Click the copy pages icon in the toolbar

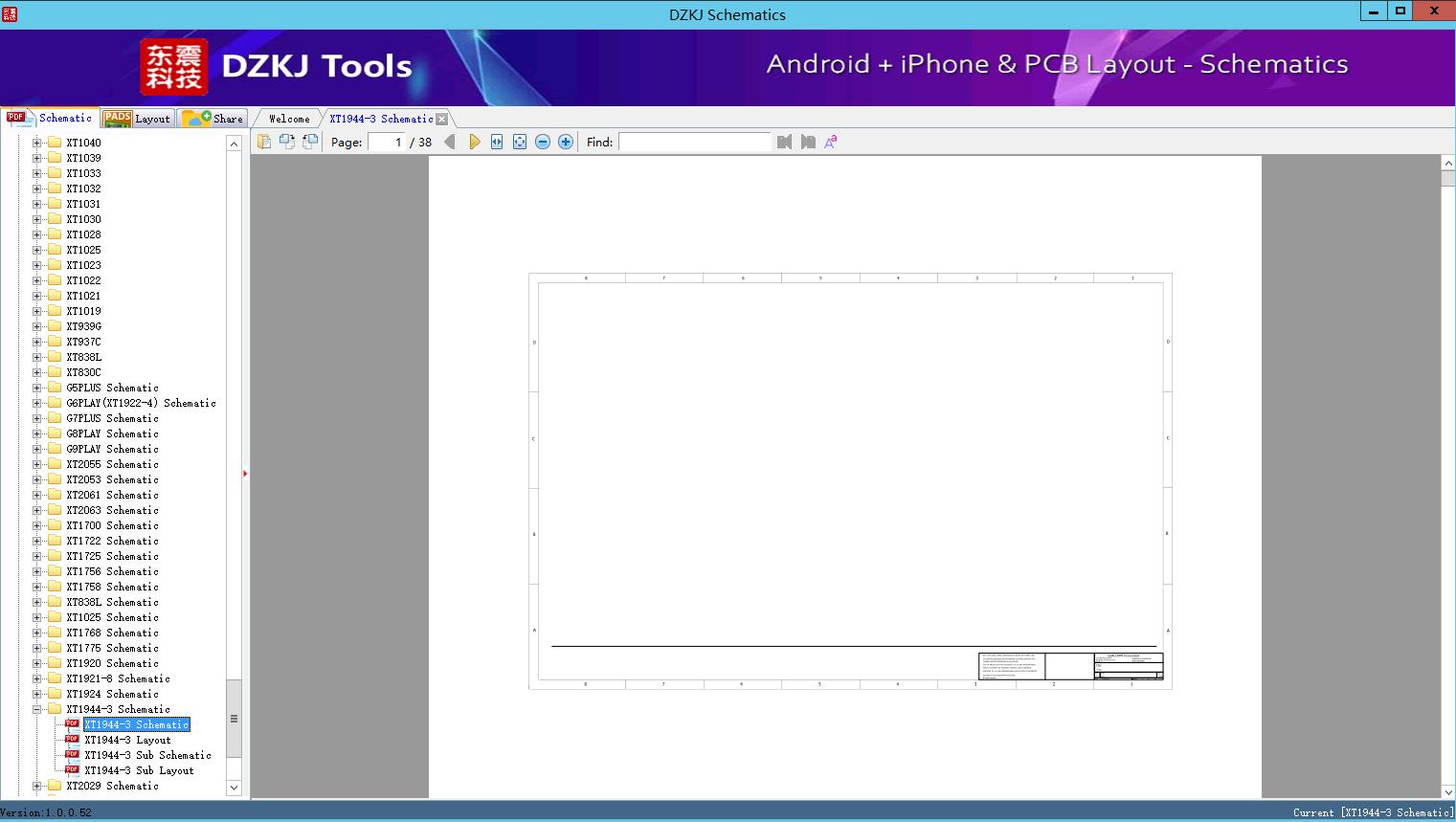click(x=264, y=142)
